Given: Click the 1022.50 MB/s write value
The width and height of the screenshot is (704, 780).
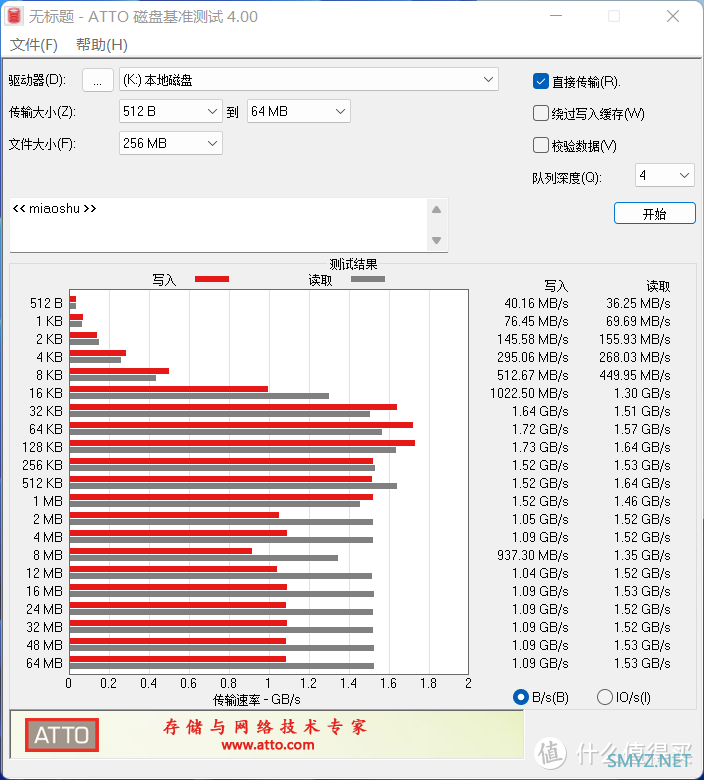Looking at the screenshot, I should [529, 393].
